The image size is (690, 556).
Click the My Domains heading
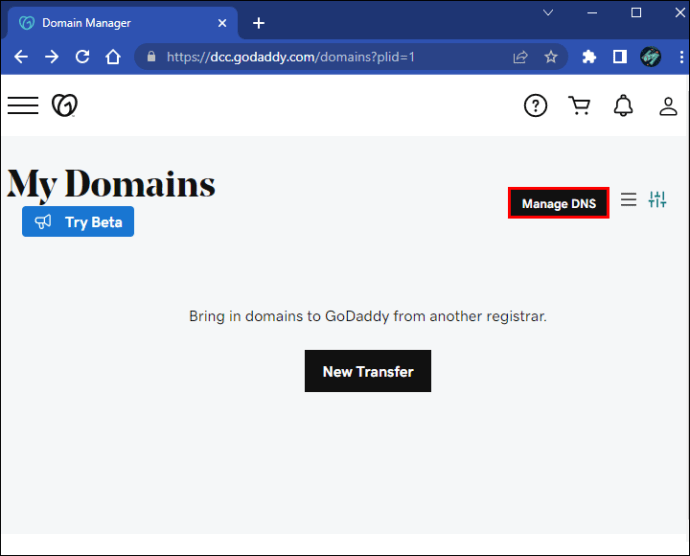111,184
